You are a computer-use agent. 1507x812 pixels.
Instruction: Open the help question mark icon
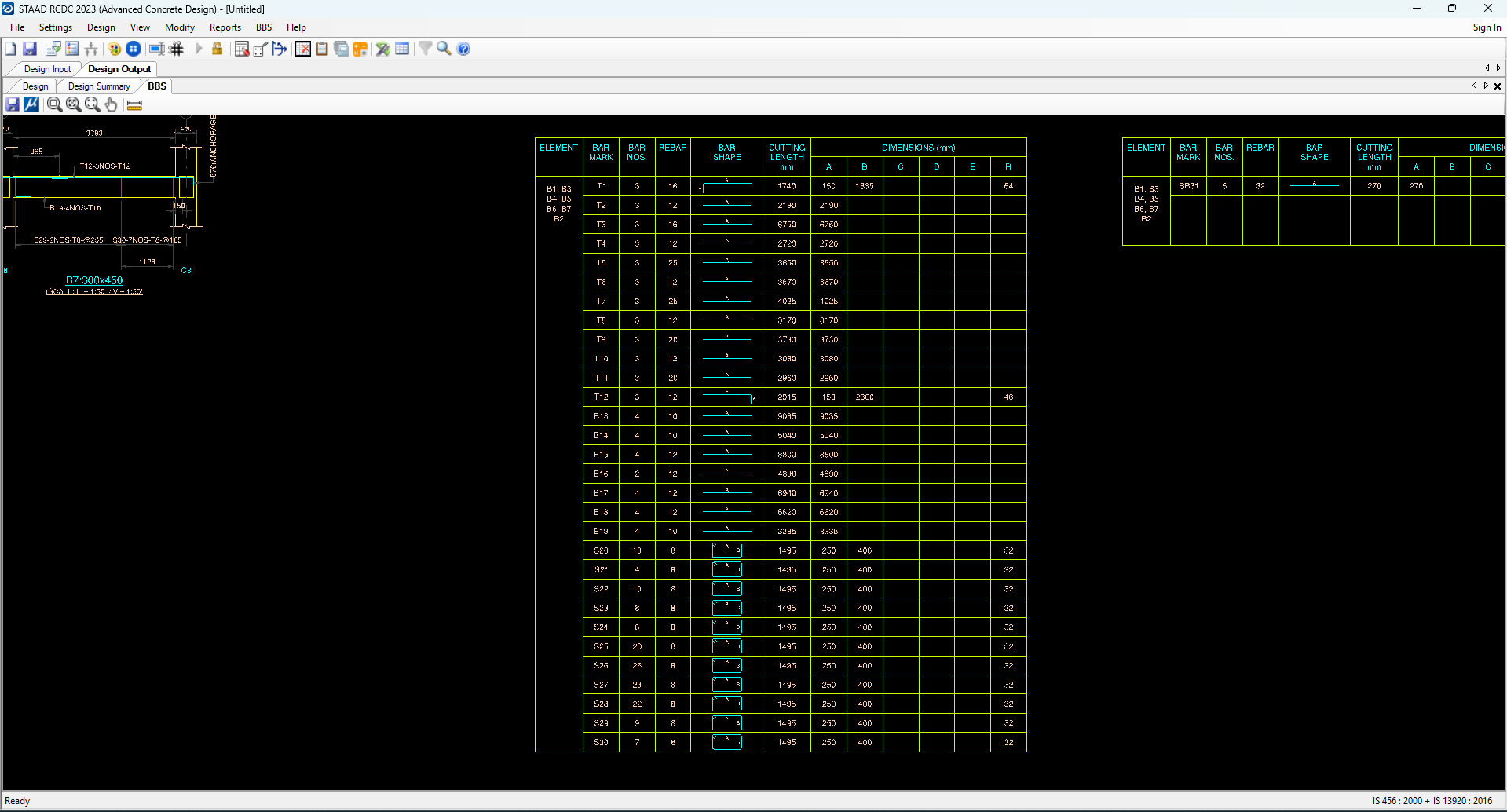pos(464,49)
